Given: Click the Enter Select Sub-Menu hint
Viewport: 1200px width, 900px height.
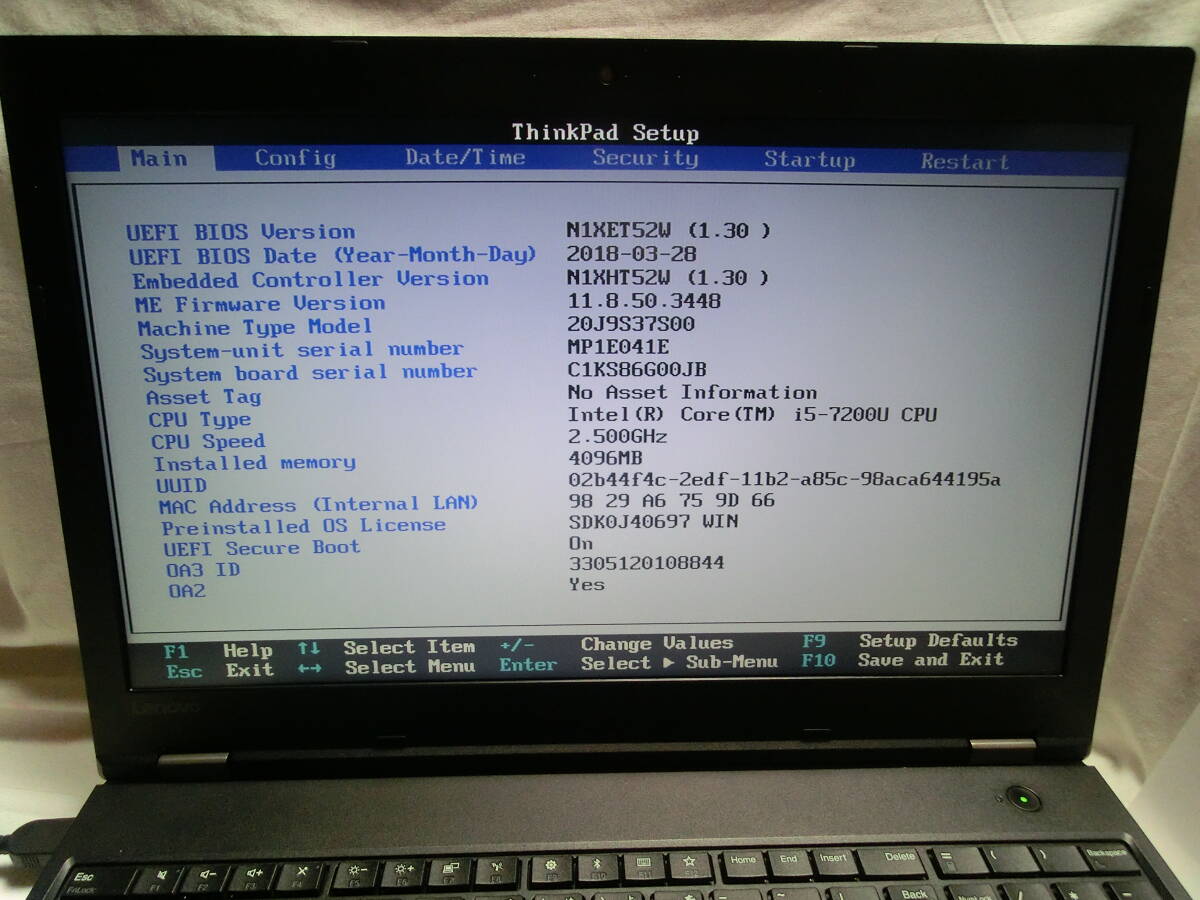Looking at the screenshot, I should point(639,663).
